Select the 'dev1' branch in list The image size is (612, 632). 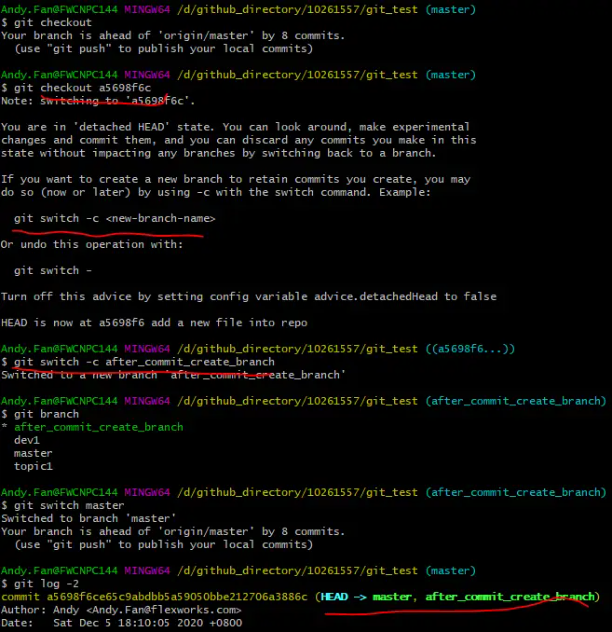27,441
